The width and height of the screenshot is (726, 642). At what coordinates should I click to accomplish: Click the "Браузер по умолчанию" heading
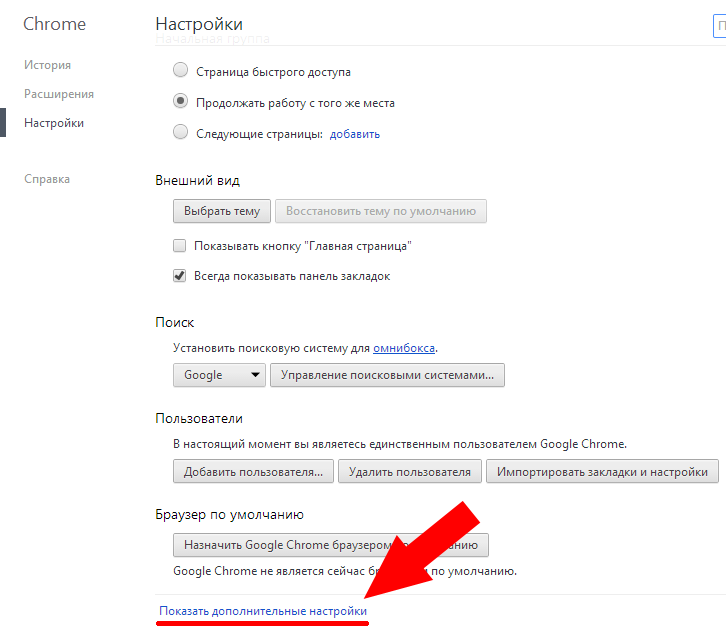[229, 515]
